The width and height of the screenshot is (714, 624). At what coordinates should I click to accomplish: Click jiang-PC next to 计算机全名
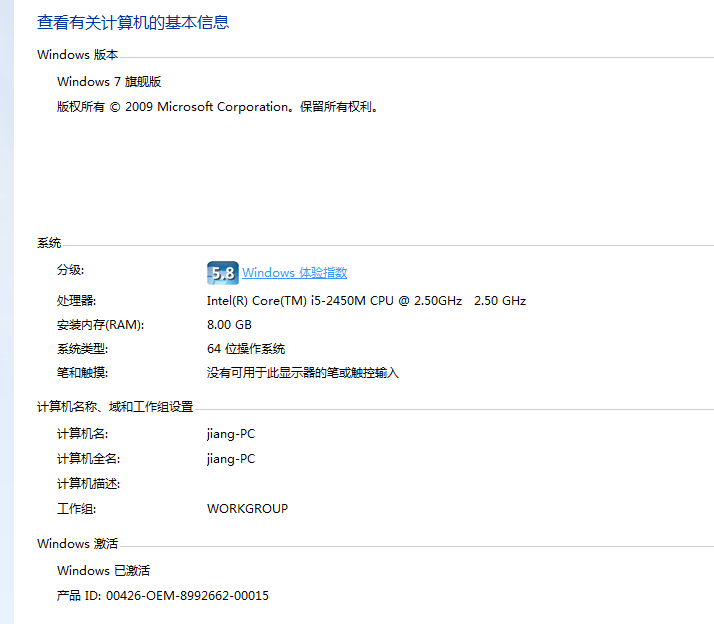tap(231, 459)
